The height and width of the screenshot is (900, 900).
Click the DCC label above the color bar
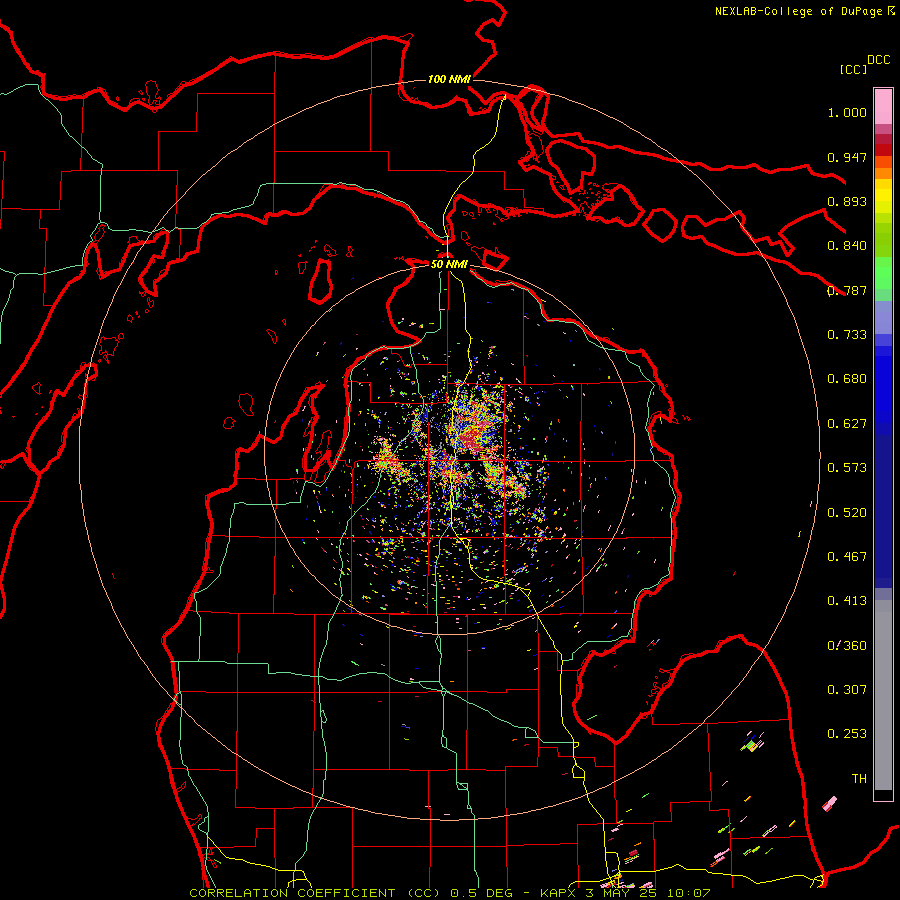(x=878, y=59)
